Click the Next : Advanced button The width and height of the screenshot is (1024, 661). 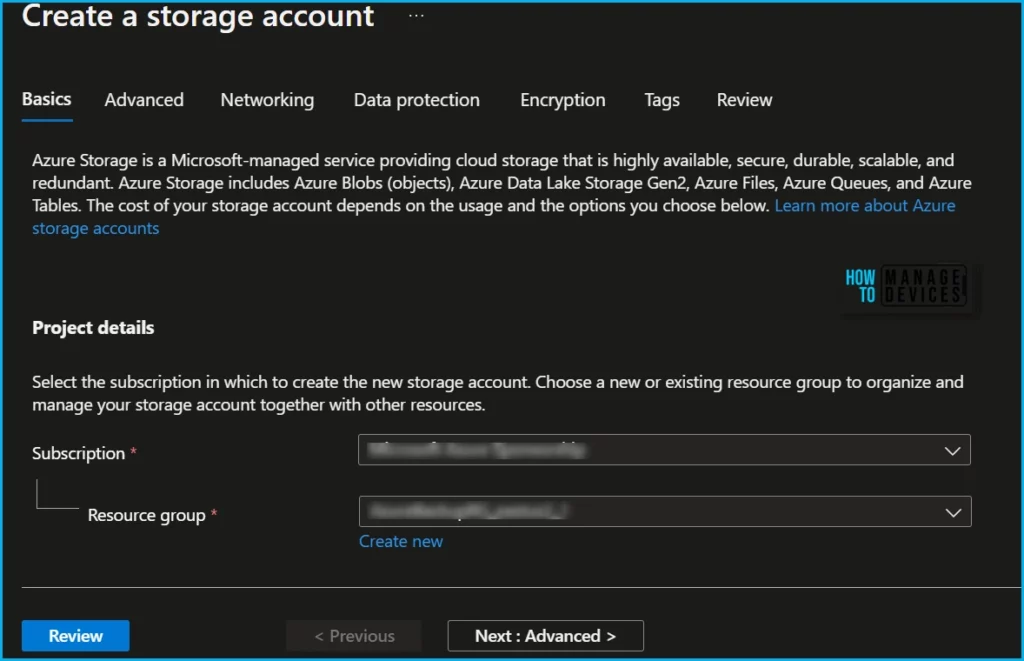coord(545,636)
